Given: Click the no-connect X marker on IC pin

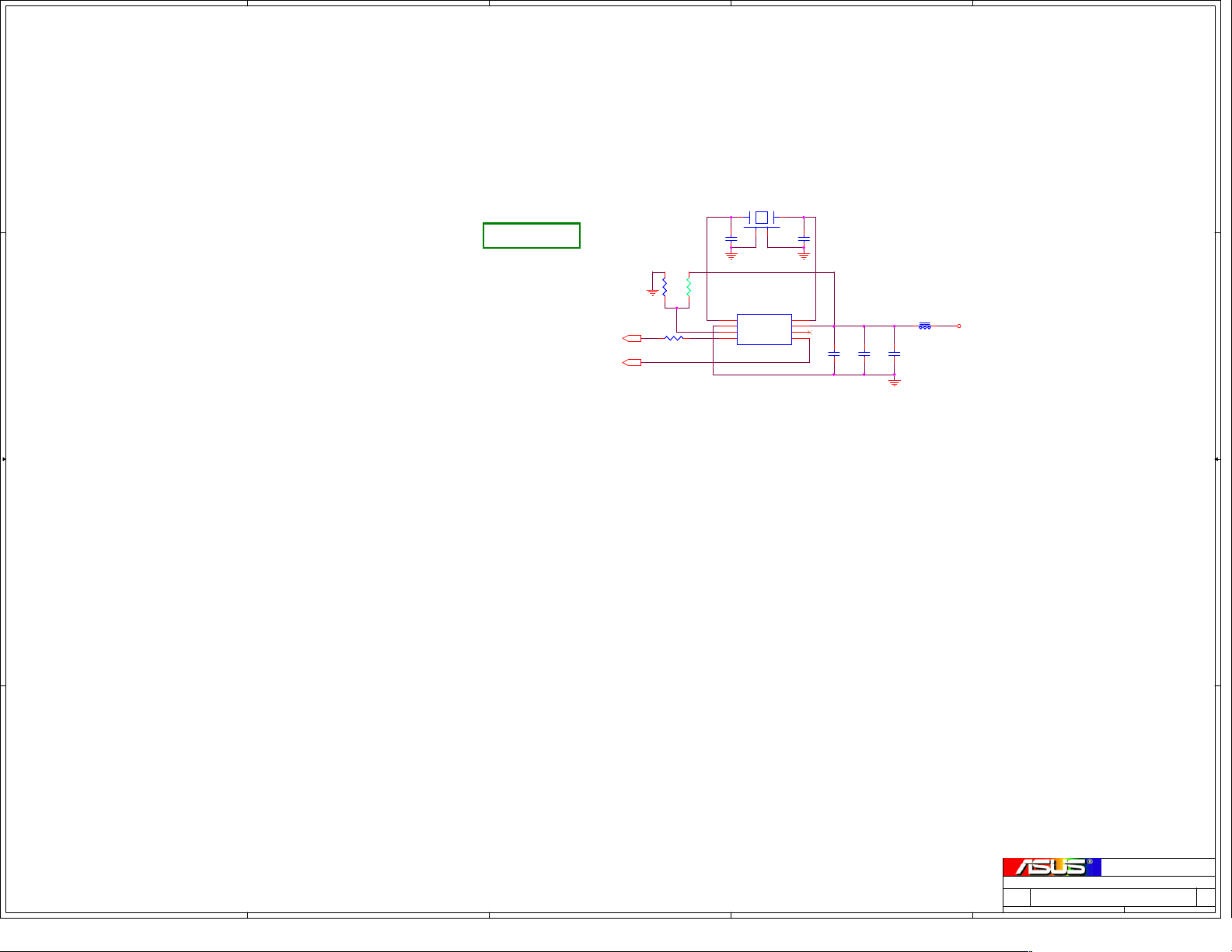Looking at the screenshot, I should click(809, 333).
